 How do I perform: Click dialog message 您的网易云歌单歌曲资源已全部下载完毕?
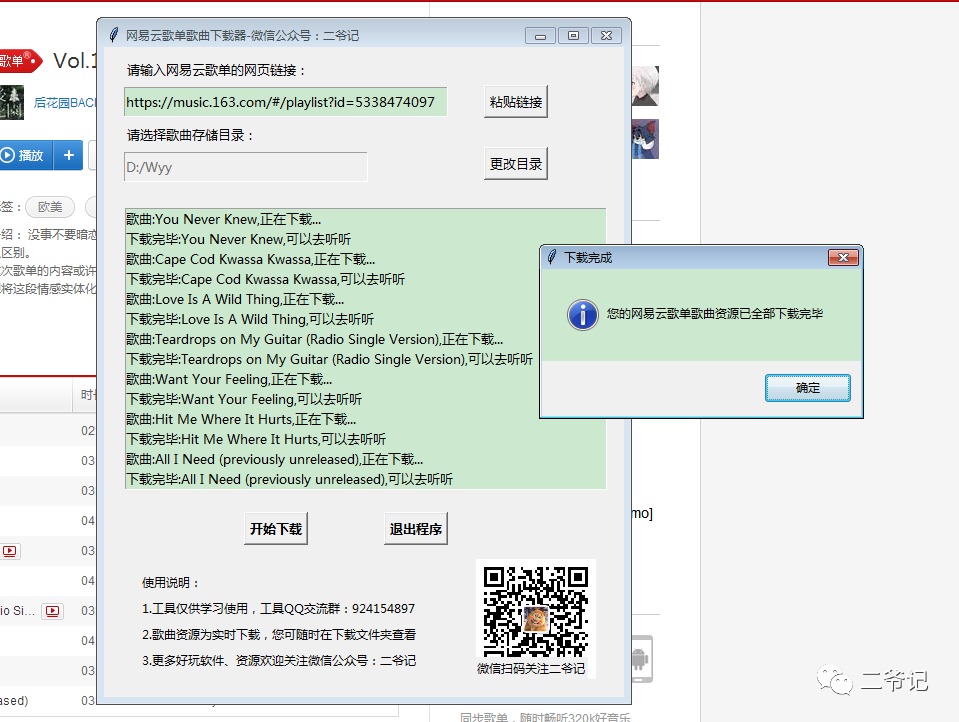pos(714,314)
